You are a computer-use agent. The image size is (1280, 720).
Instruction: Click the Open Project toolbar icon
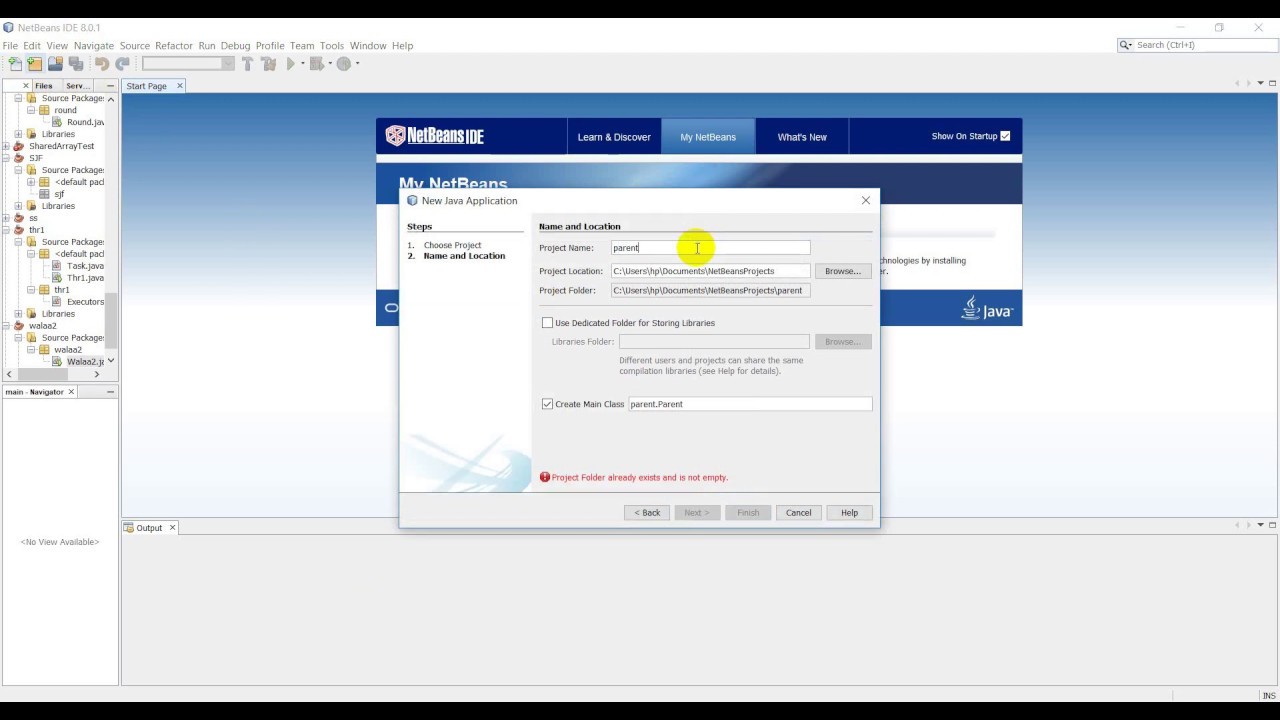56,64
